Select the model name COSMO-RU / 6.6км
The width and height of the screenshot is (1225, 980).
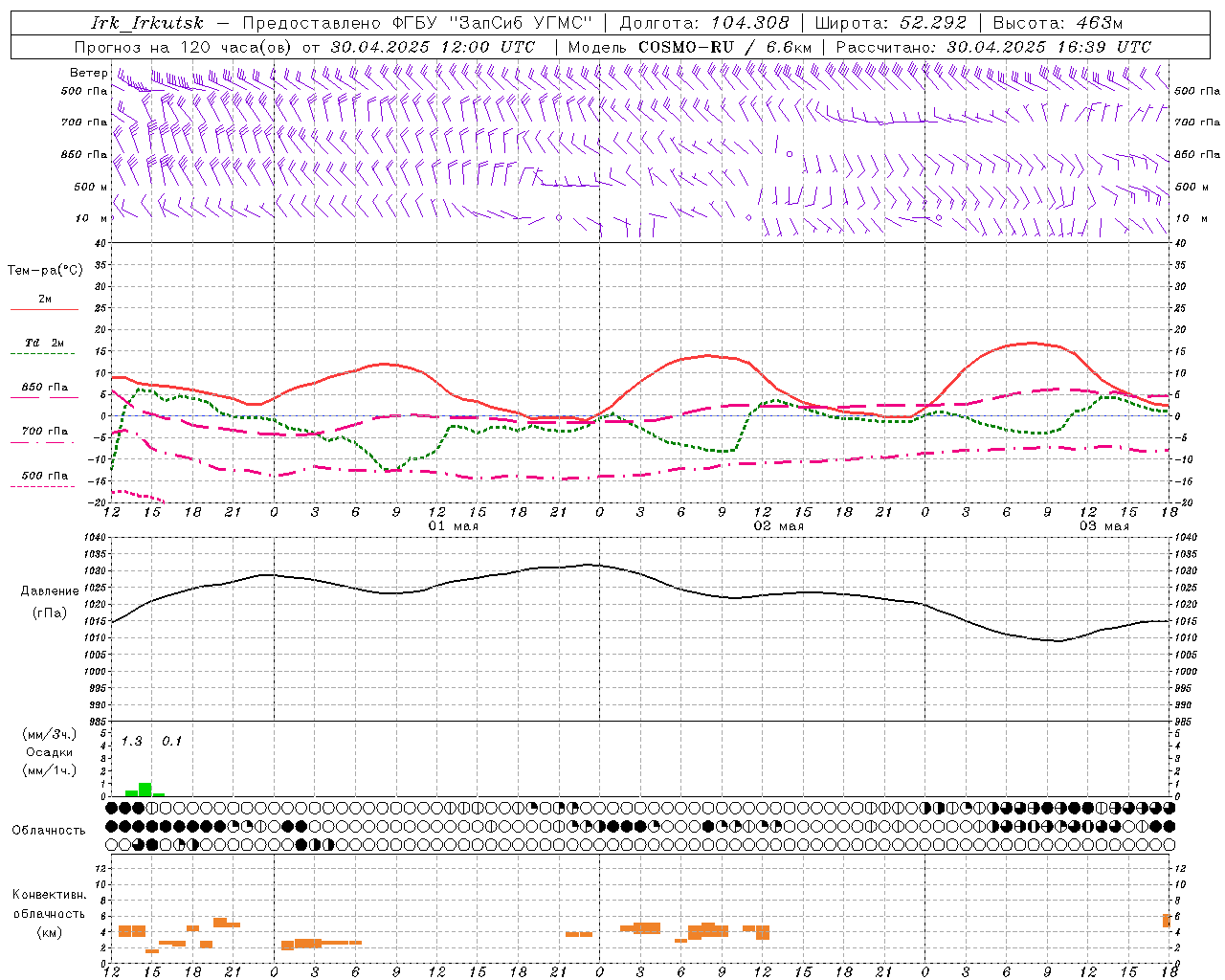click(x=724, y=47)
